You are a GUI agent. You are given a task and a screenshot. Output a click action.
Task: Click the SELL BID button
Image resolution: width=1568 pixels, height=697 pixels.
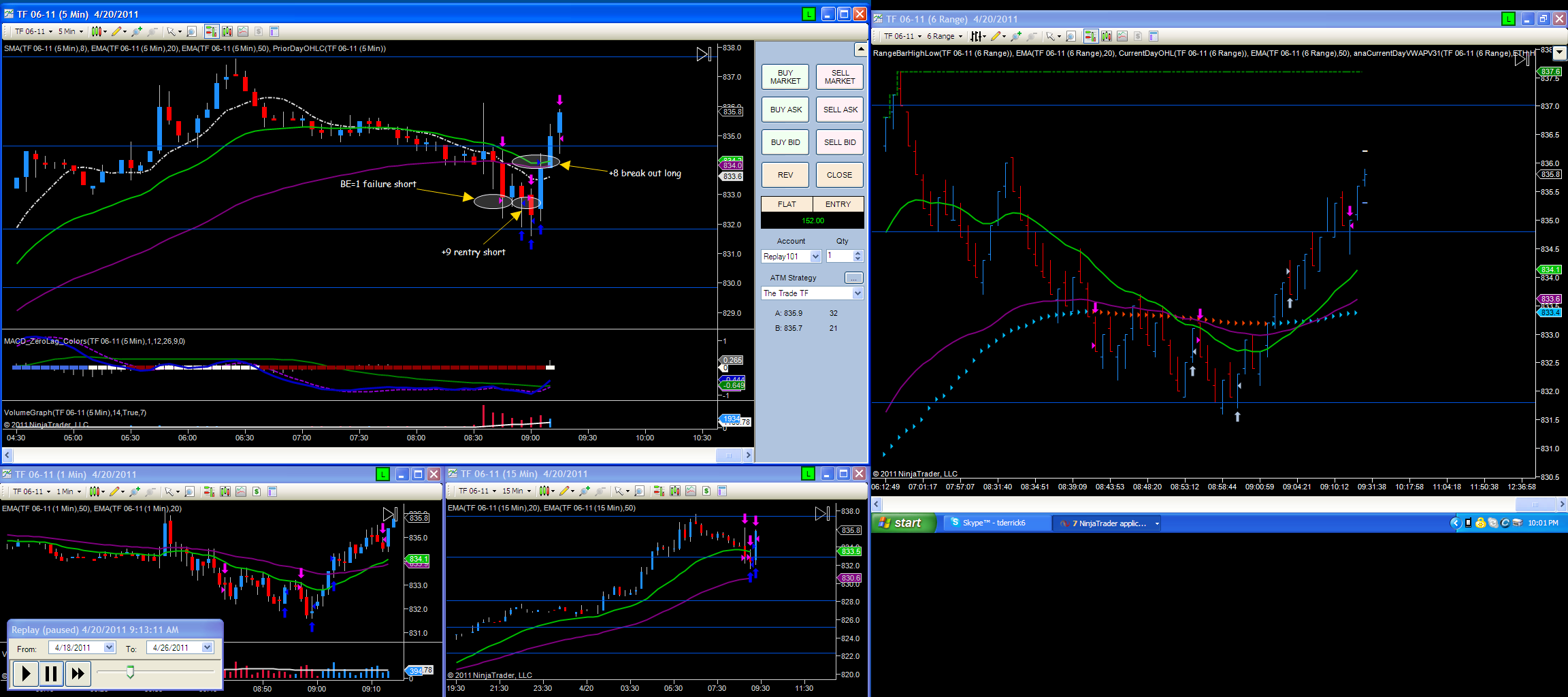pyautogui.click(x=840, y=142)
